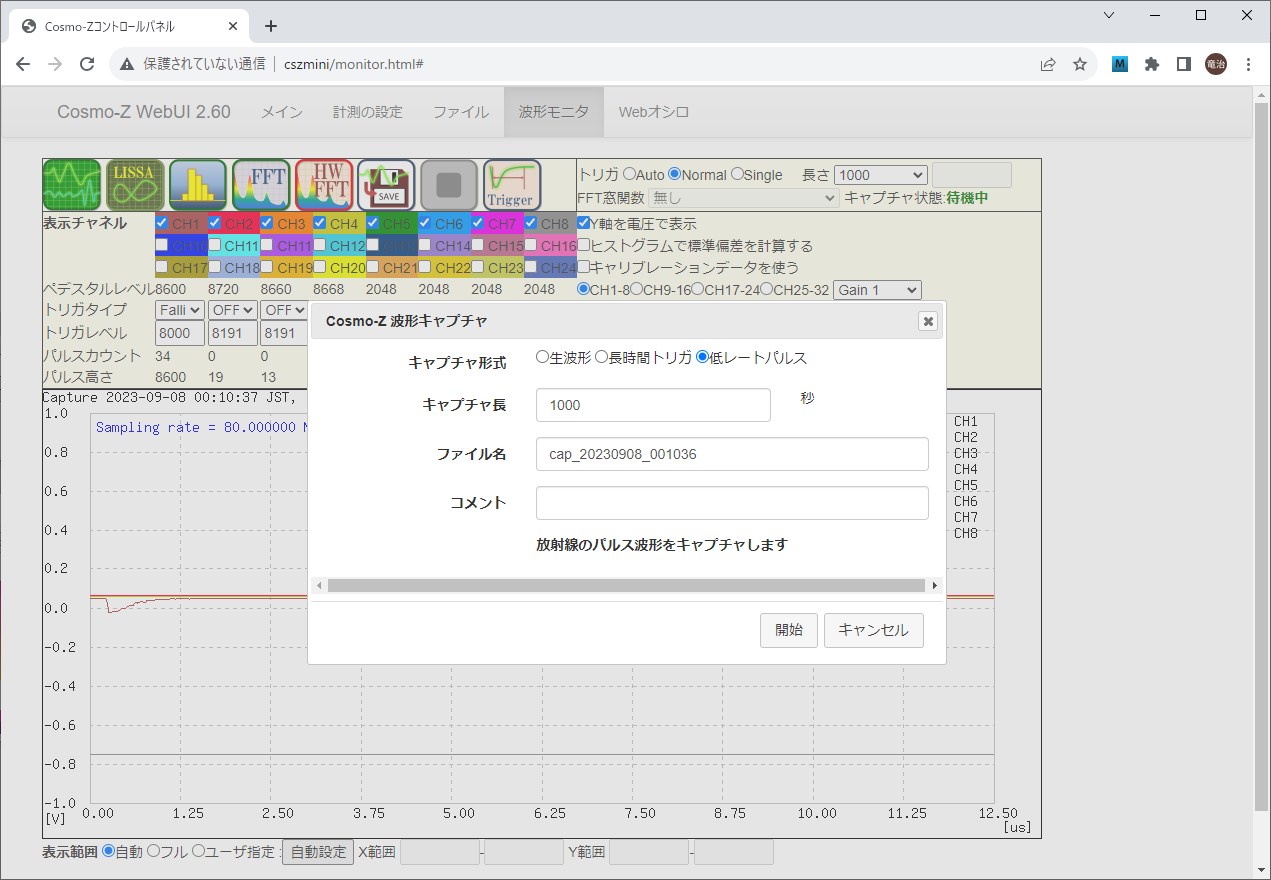This screenshot has width=1271, height=880.
Task: Open the Trigger settings icon
Action: click(511, 185)
